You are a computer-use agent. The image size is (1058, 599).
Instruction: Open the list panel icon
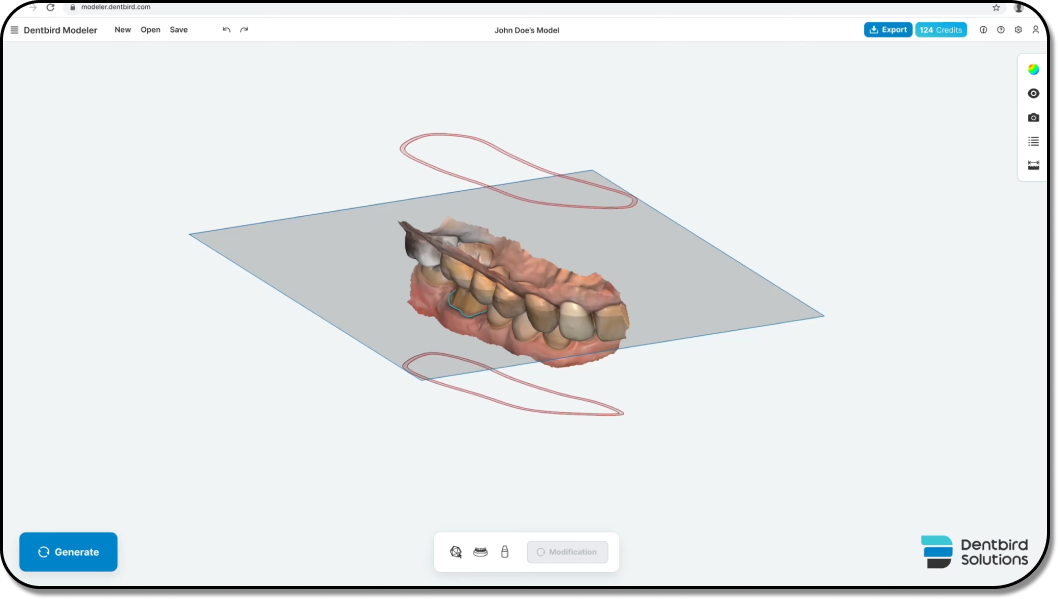tap(1033, 141)
